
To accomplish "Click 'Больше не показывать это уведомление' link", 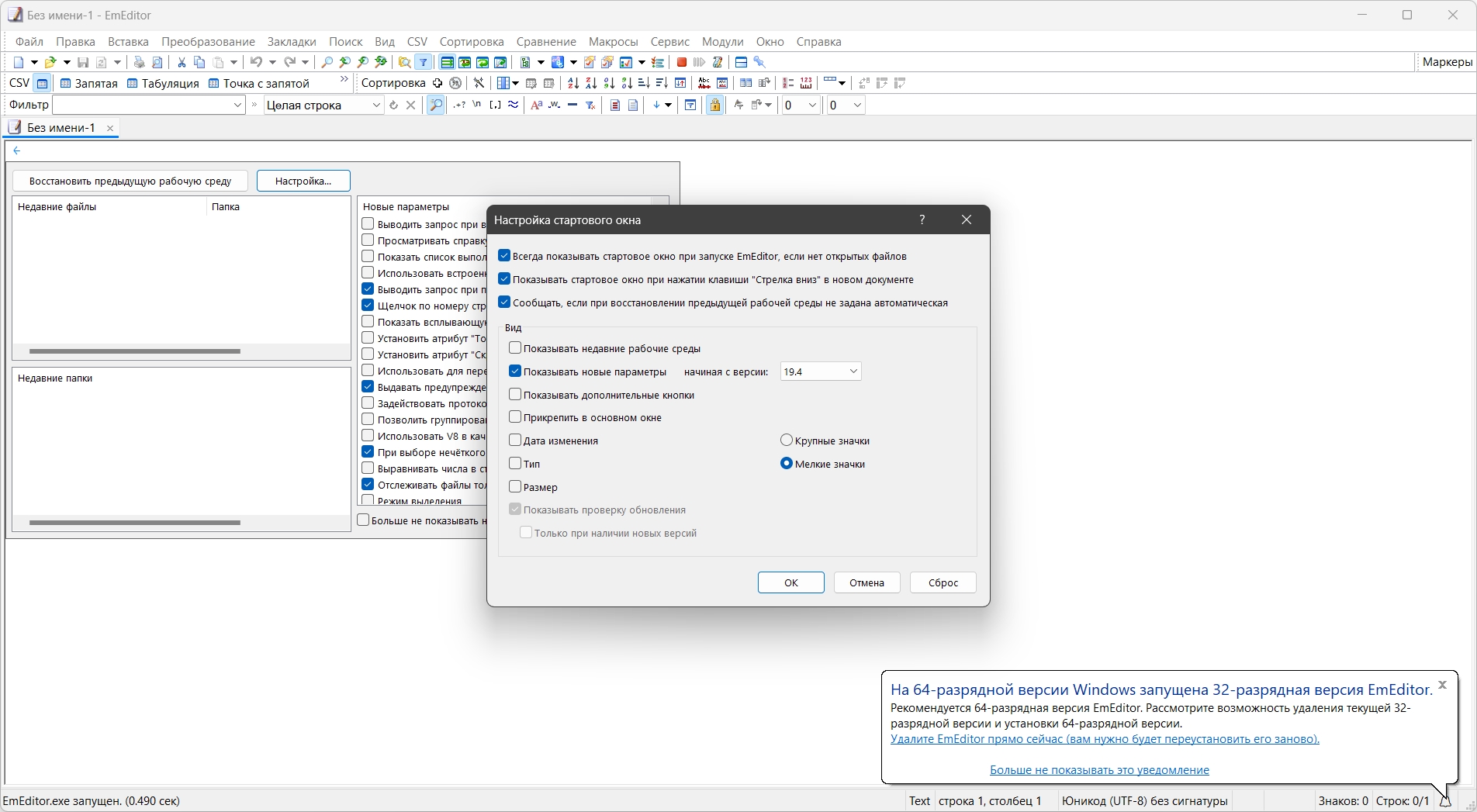I will coord(1099,770).
